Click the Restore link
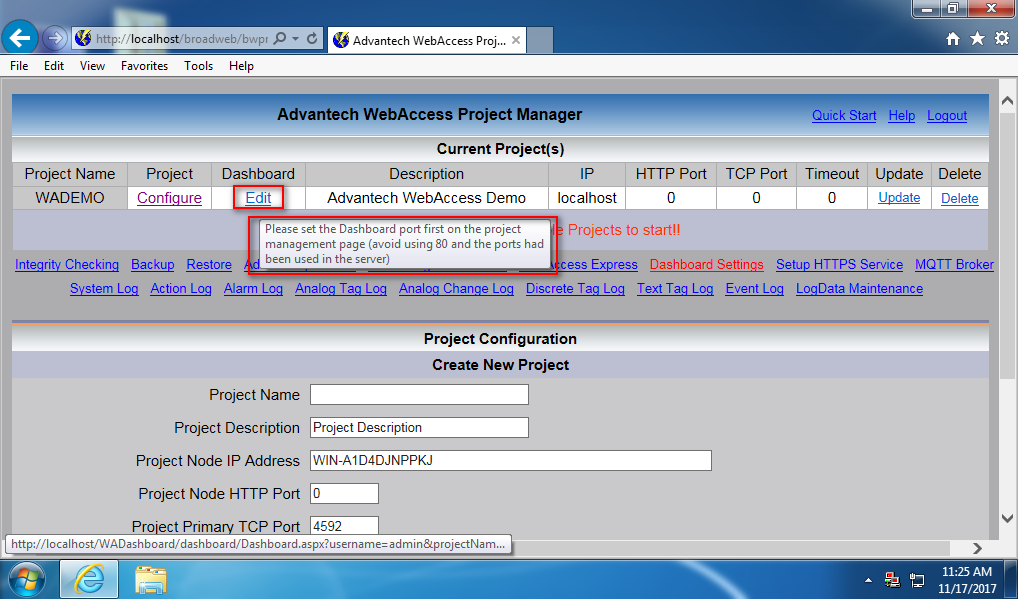 point(209,265)
